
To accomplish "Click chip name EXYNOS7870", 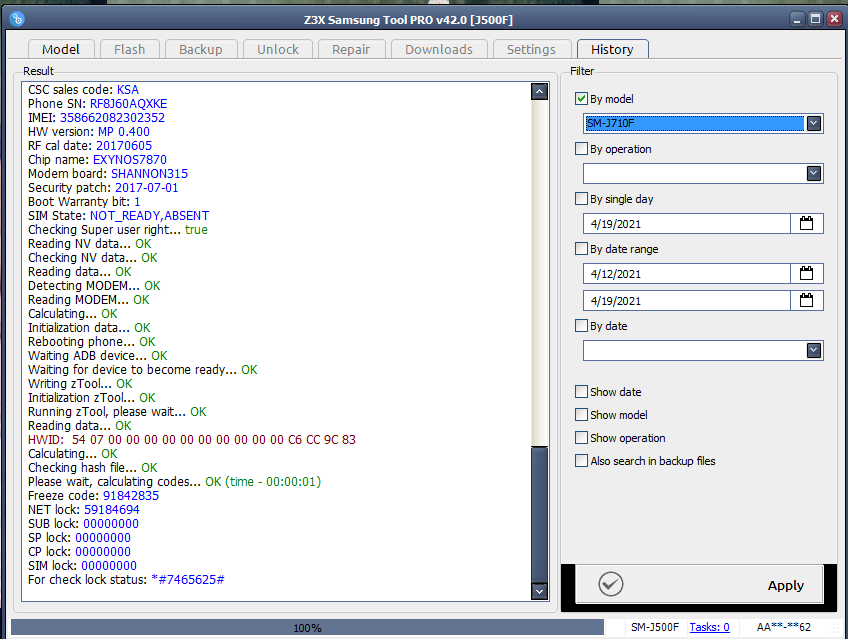I will click(130, 159).
